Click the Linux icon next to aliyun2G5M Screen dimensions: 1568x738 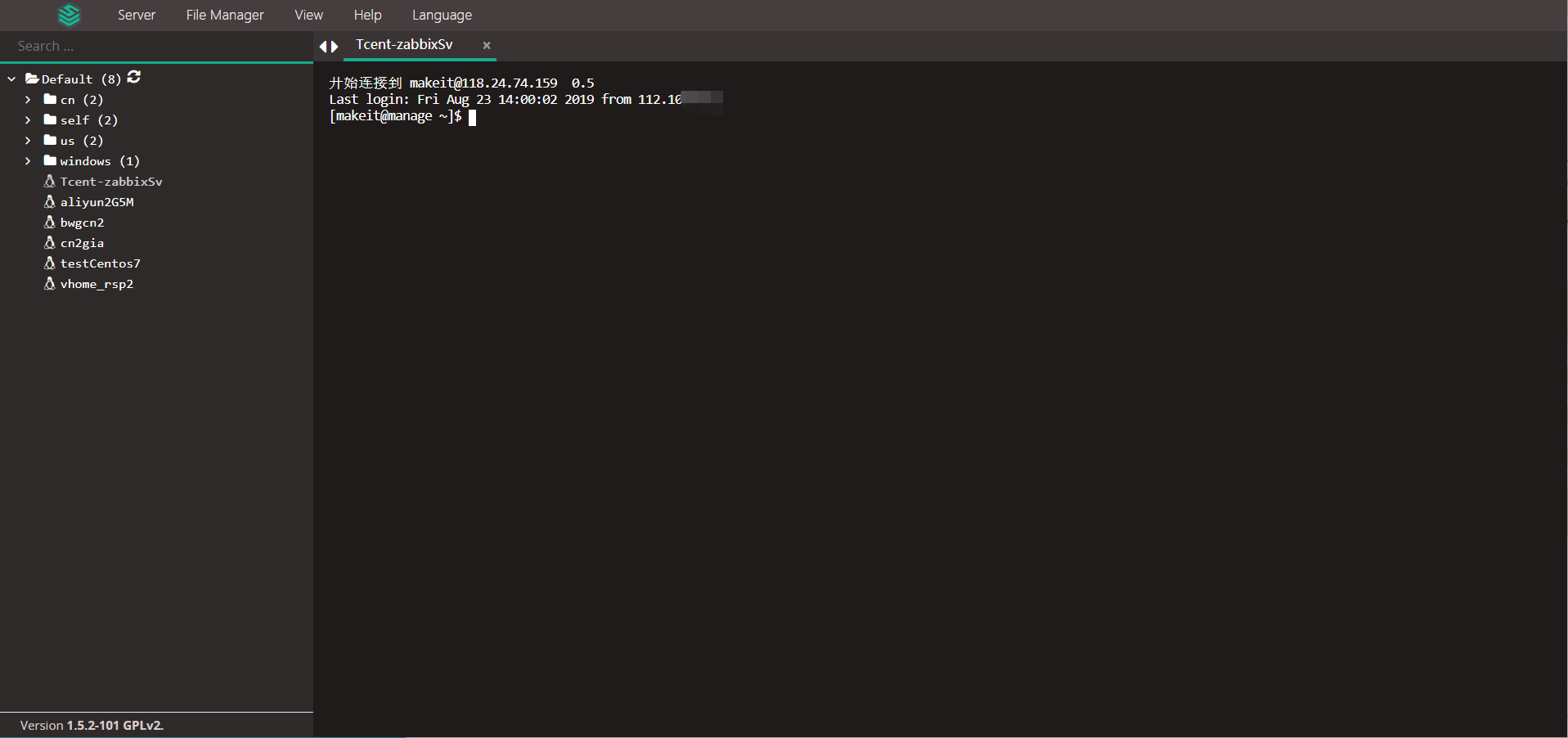tap(50, 201)
